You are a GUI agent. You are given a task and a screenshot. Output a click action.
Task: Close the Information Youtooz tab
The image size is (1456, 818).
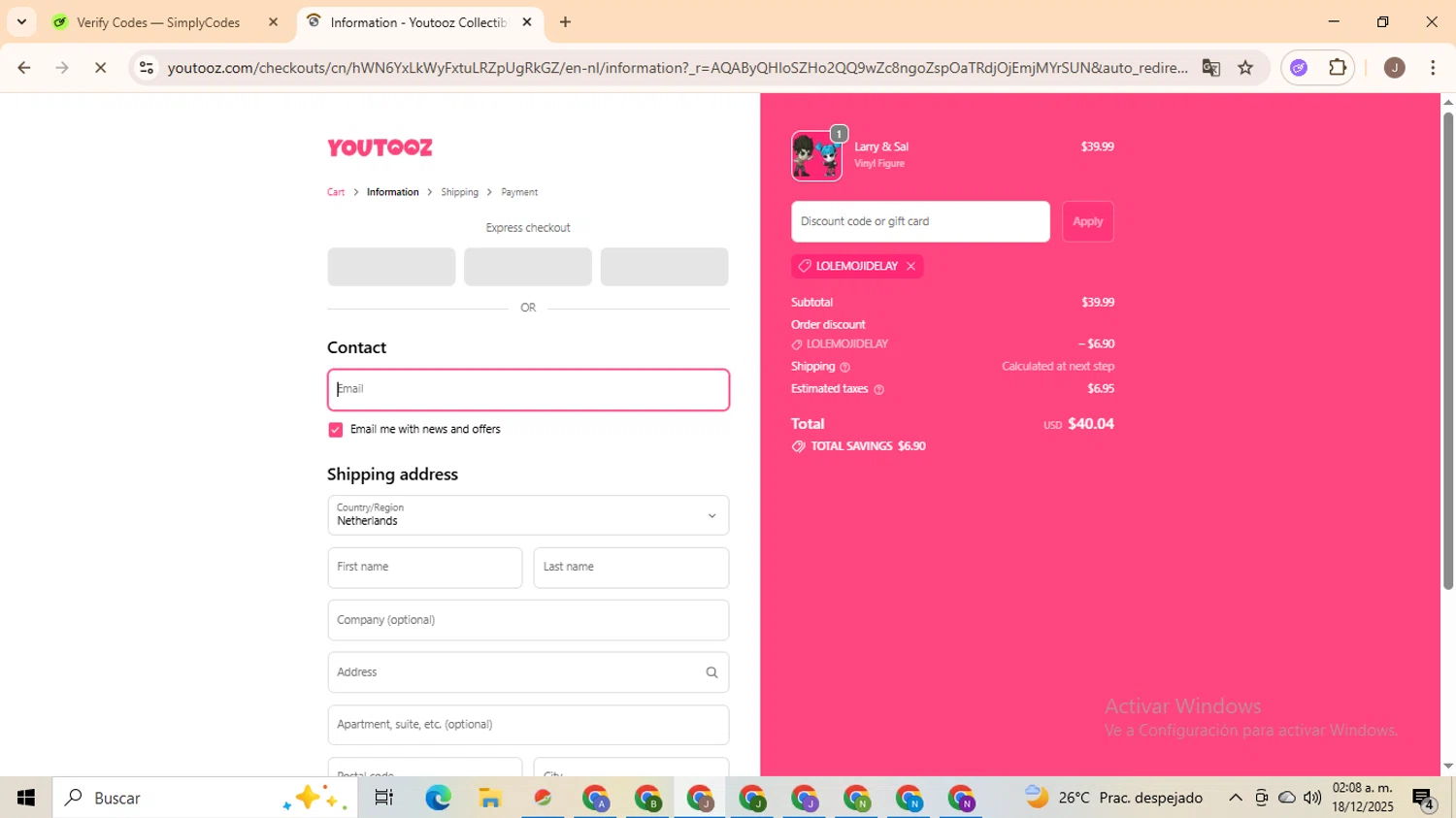(527, 22)
